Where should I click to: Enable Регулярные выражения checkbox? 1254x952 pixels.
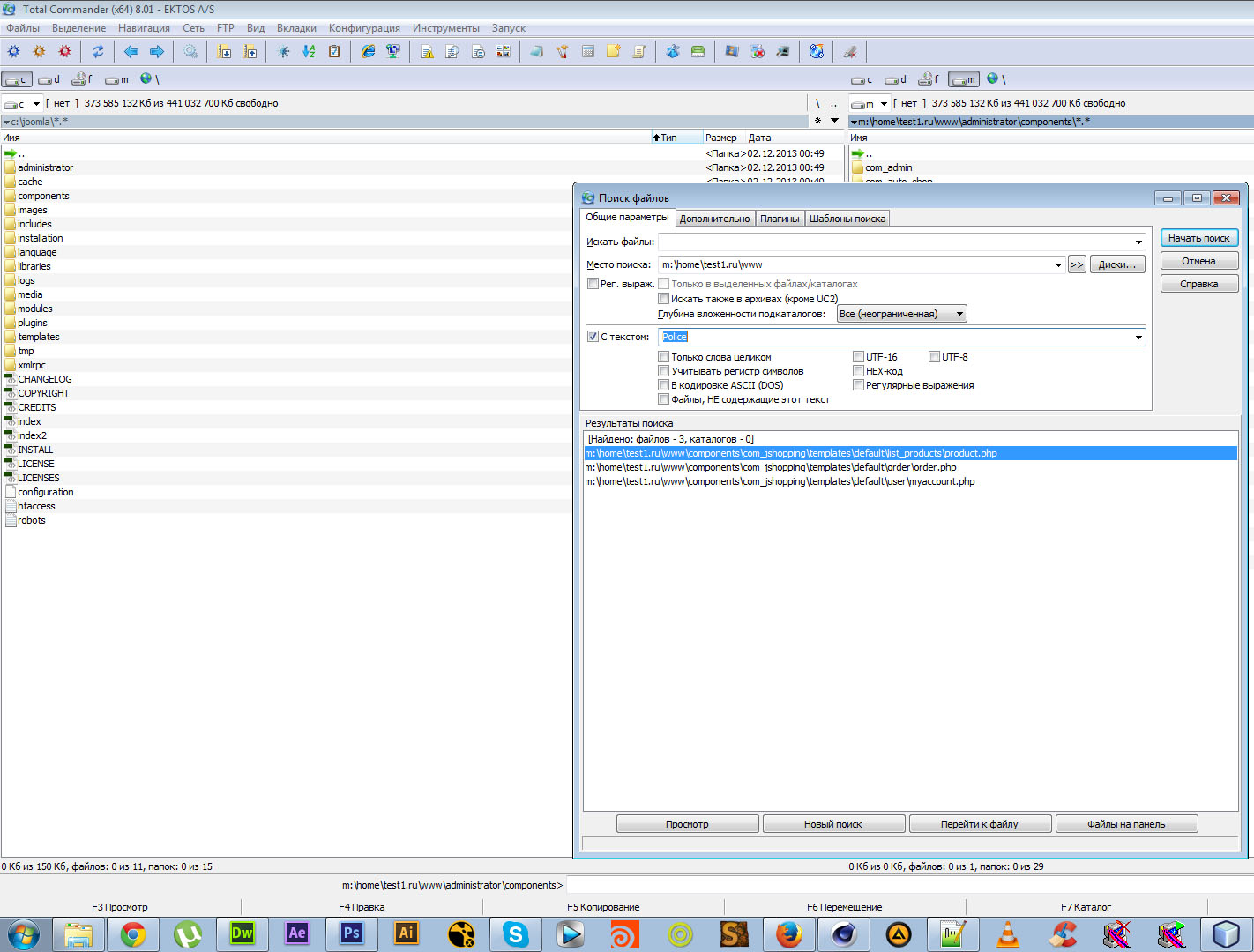pyautogui.click(x=858, y=385)
